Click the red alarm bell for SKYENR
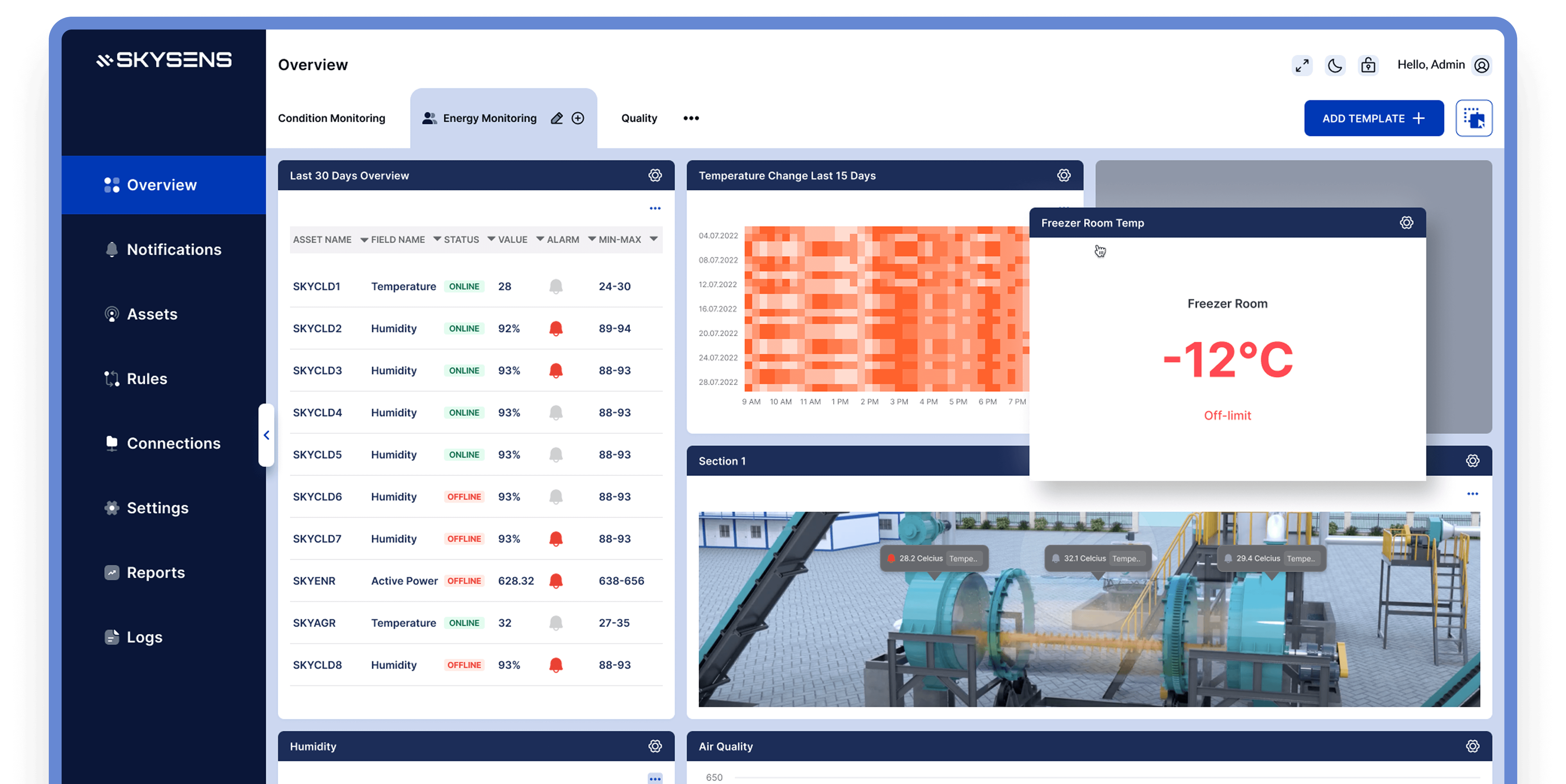Image resolution: width=1566 pixels, height=784 pixels. [555, 581]
